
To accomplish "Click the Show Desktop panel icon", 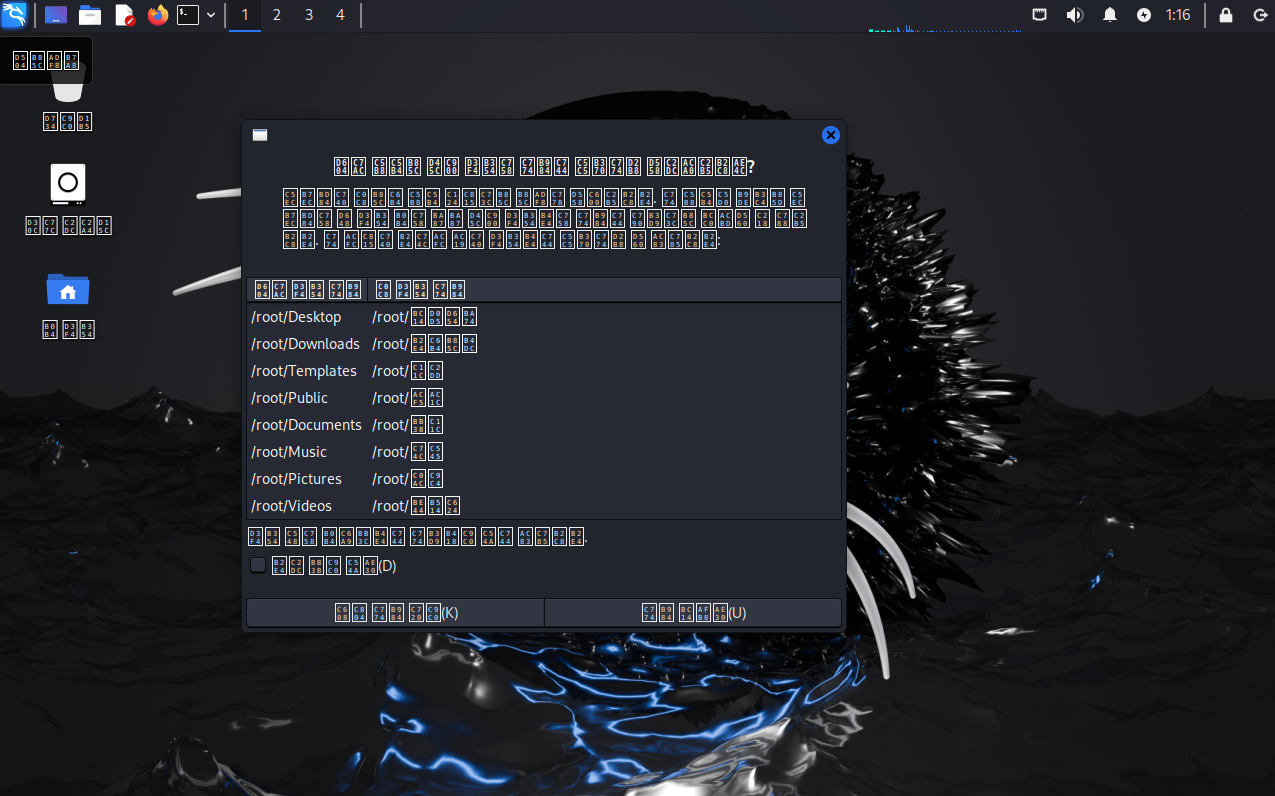I will click(57, 15).
